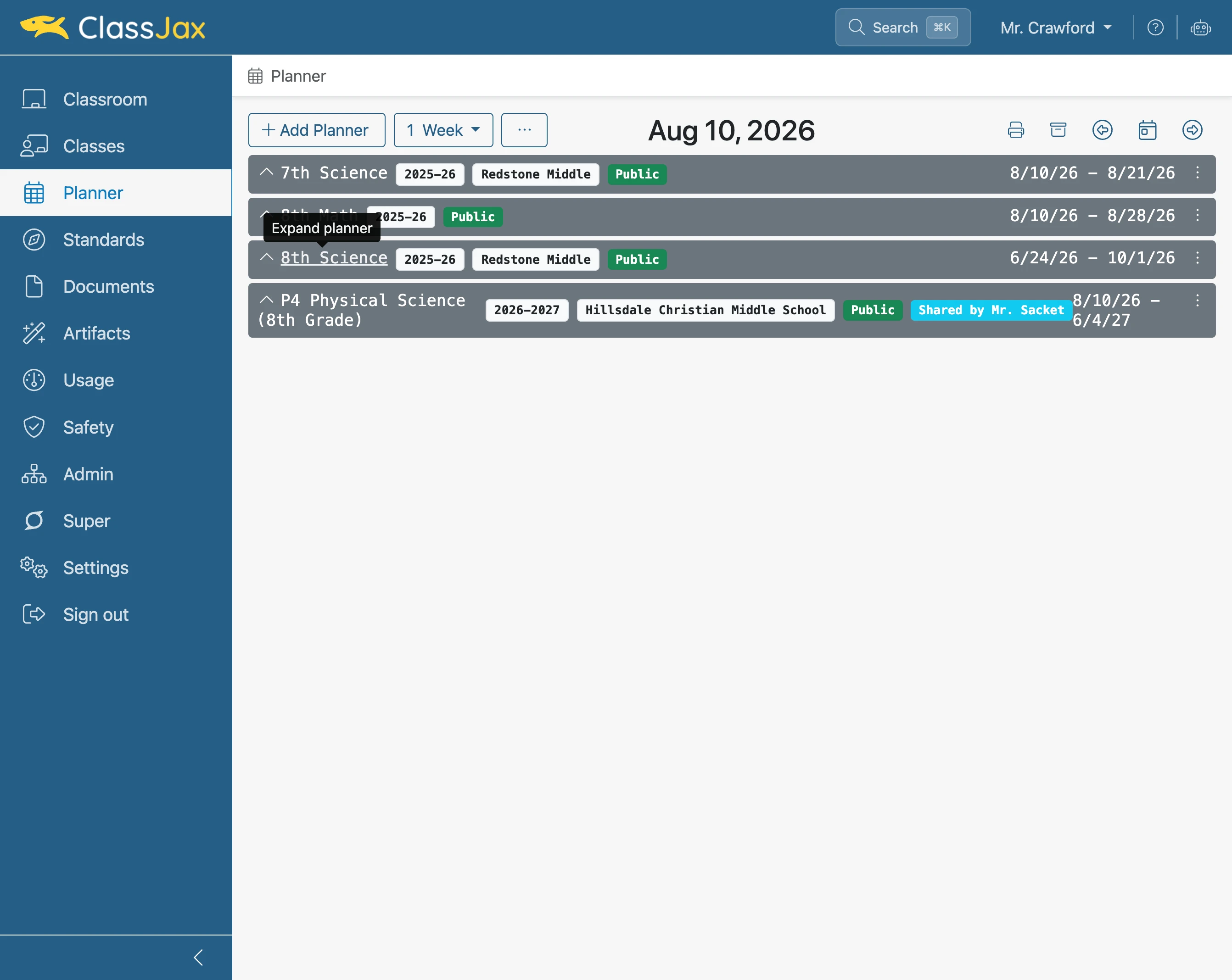The image size is (1232, 980).
Task: Click the Admin hierarchy icon
Action: tap(34, 473)
